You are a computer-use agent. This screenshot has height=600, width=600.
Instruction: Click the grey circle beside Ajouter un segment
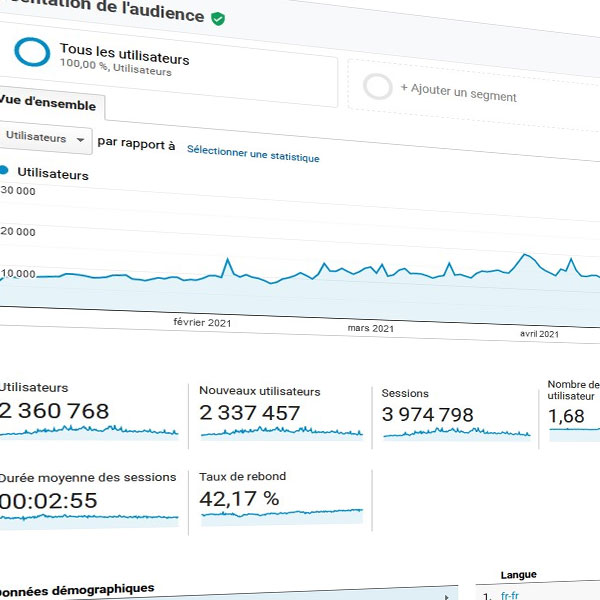(x=378, y=87)
